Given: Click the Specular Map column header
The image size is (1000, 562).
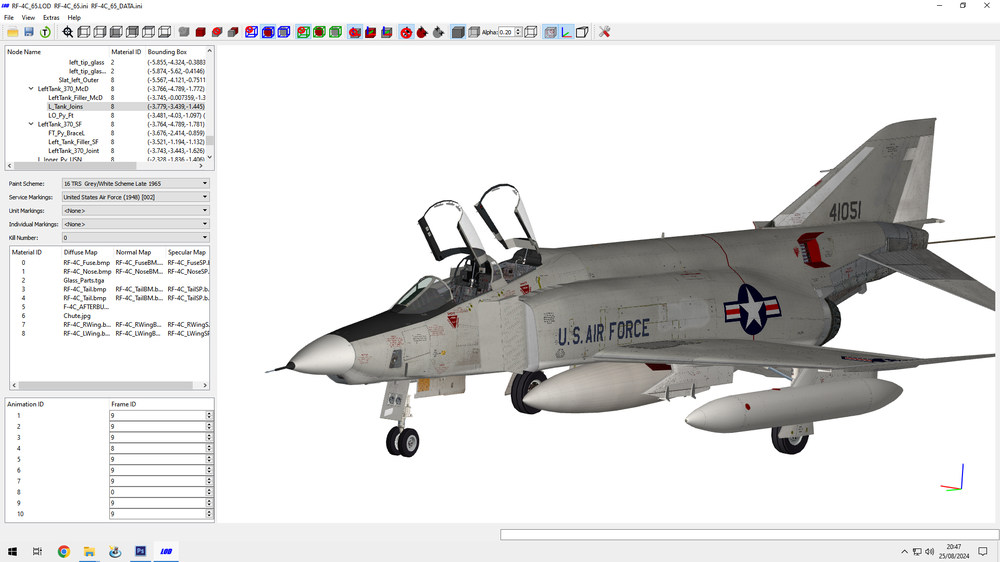Looking at the screenshot, I should [x=188, y=252].
